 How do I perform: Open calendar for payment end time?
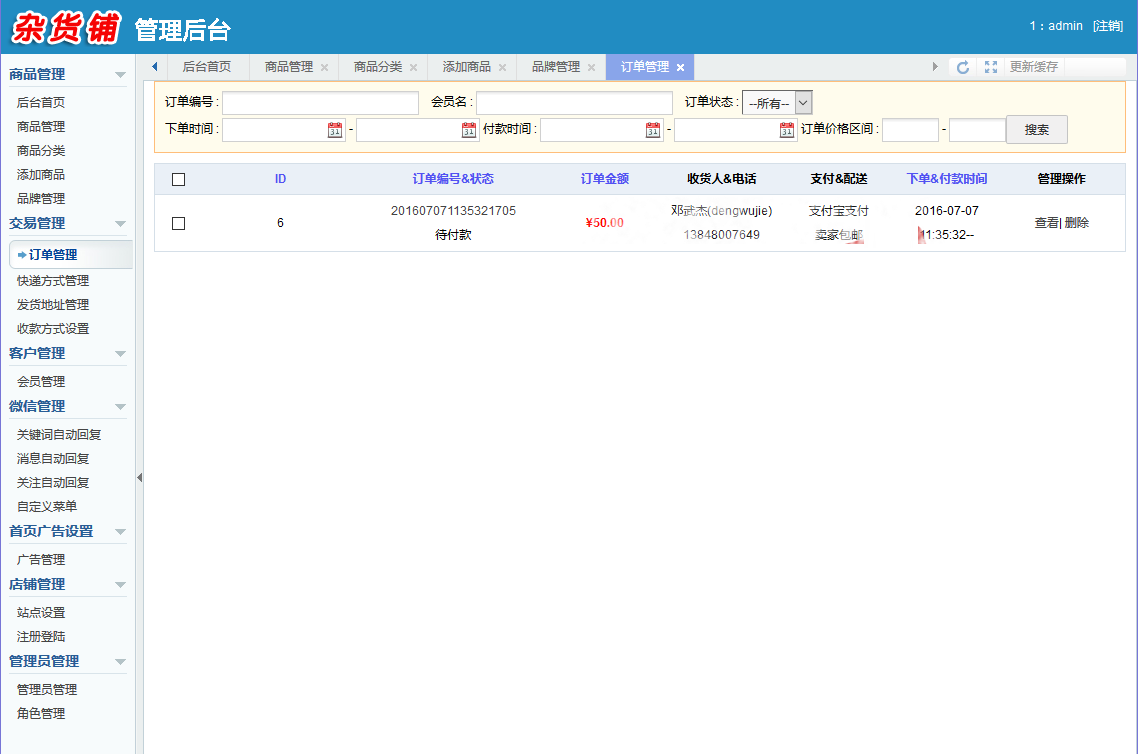pos(787,130)
